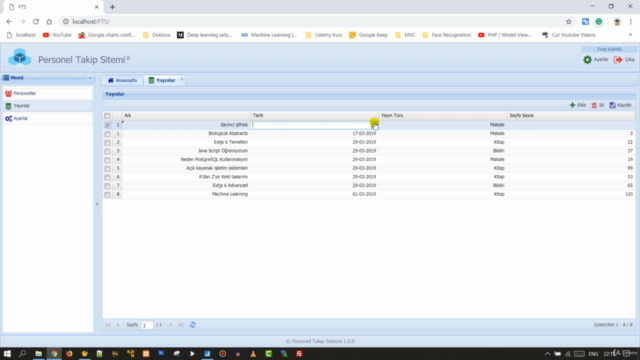Screen dimensions: 640x360
Task: Show hidden system tray icons
Action: (x=547, y=353)
